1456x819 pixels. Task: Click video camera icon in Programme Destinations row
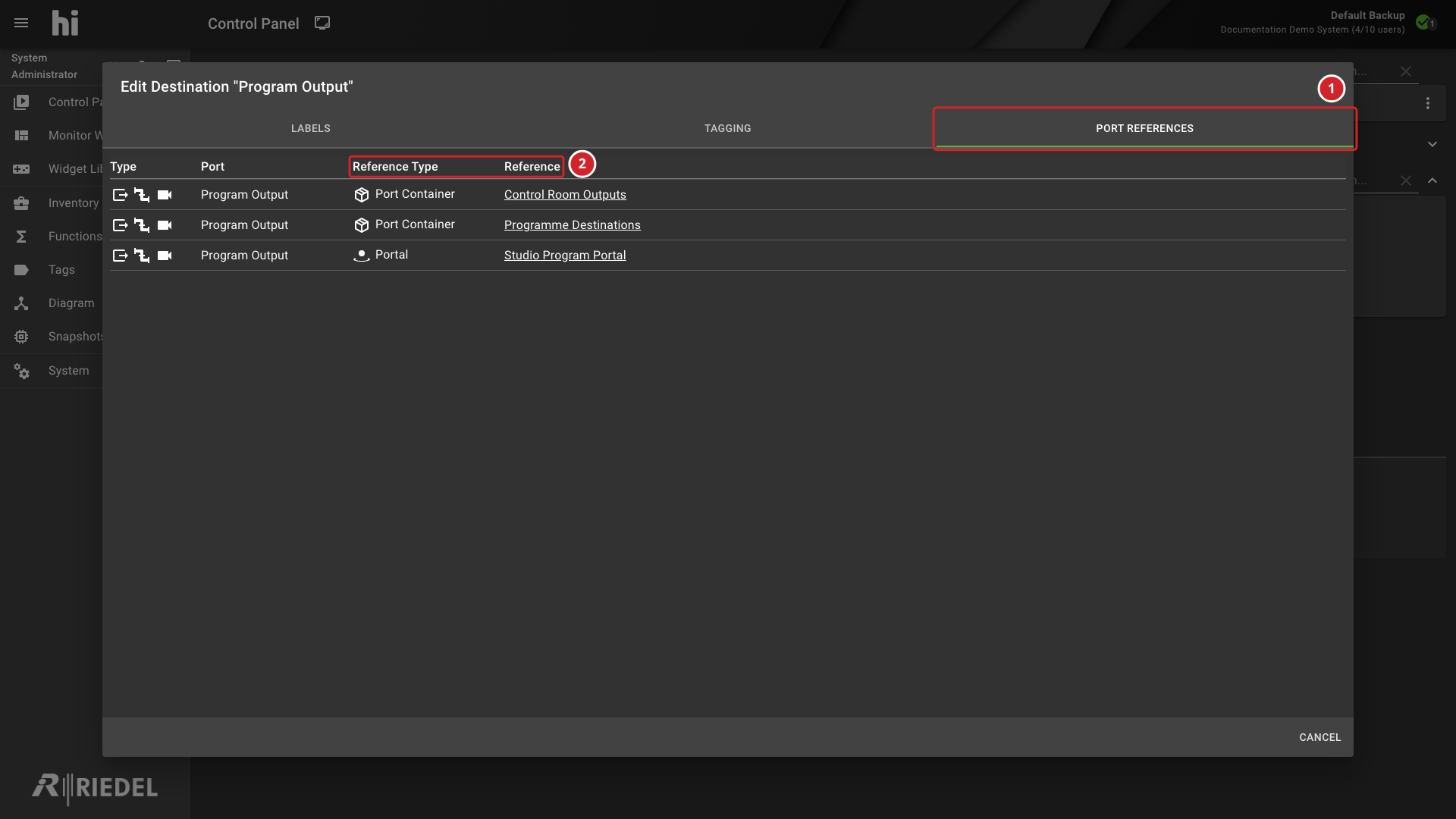165,225
